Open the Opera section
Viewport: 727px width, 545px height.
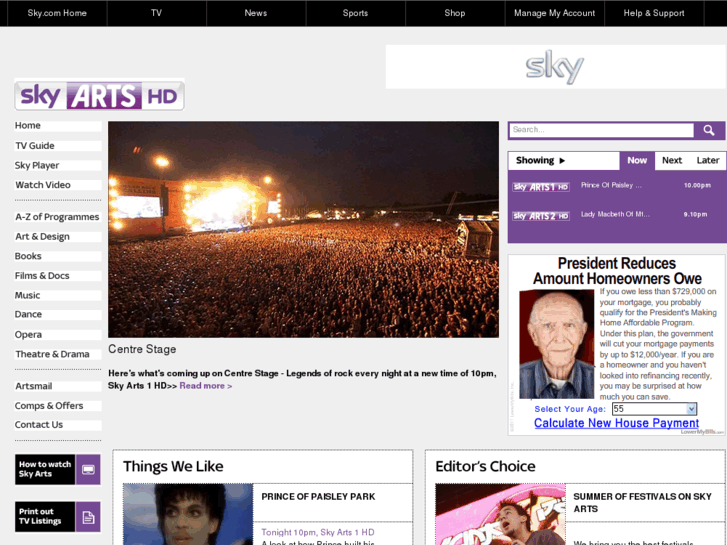pos(57,334)
